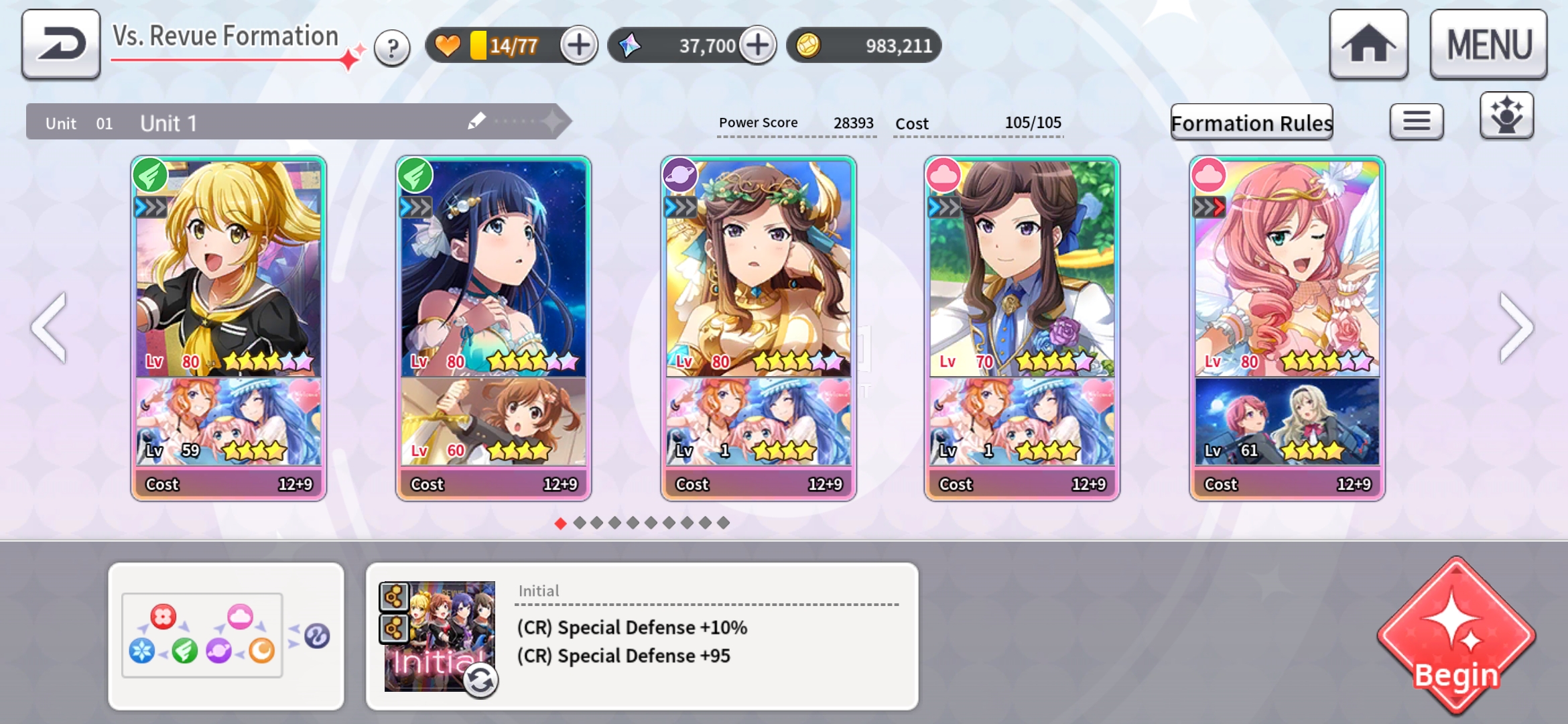Select the second unit page dot
The height and width of the screenshot is (724, 1568).
(x=580, y=523)
